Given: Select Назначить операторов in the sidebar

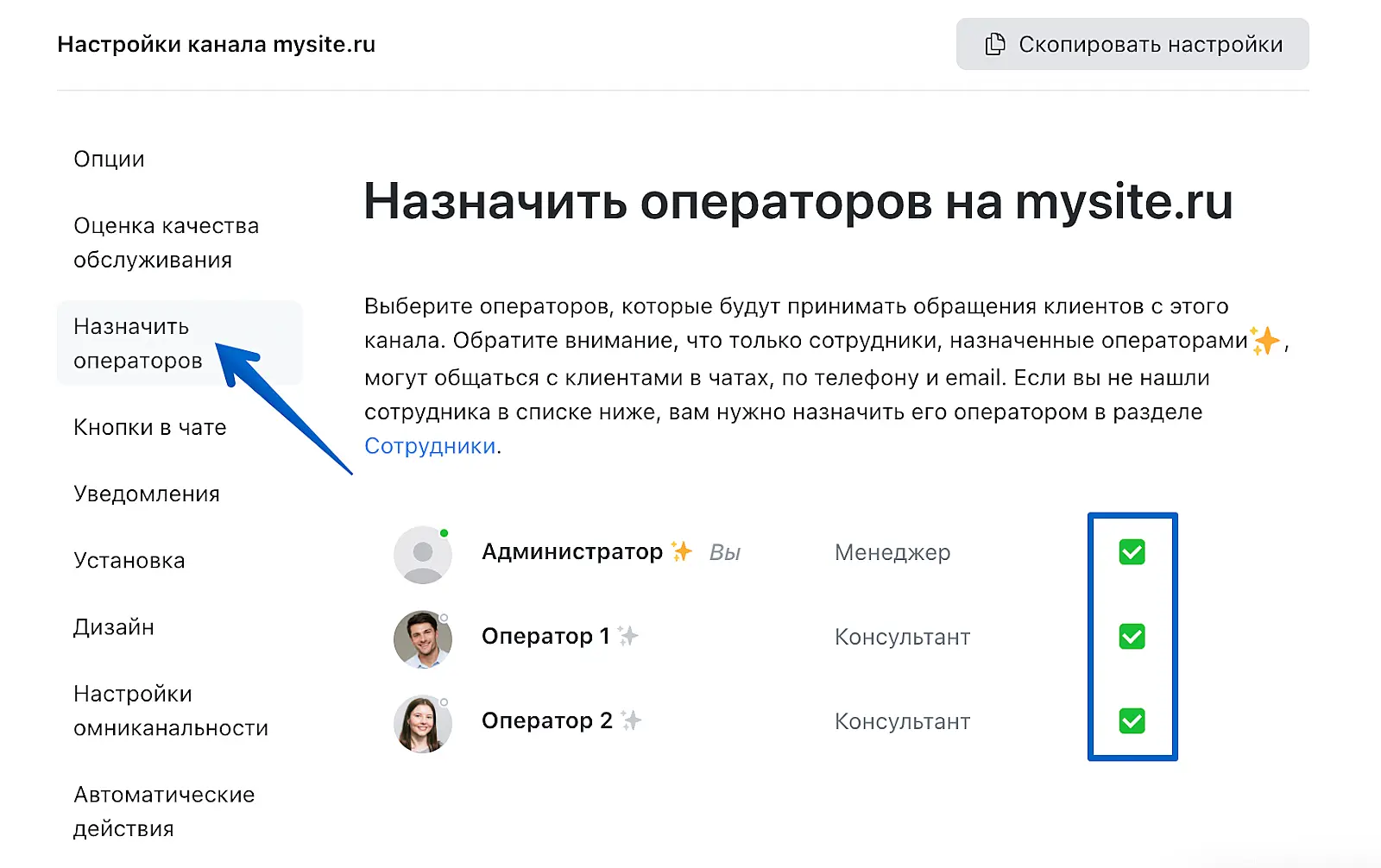Looking at the screenshot, I should point(138,343).
